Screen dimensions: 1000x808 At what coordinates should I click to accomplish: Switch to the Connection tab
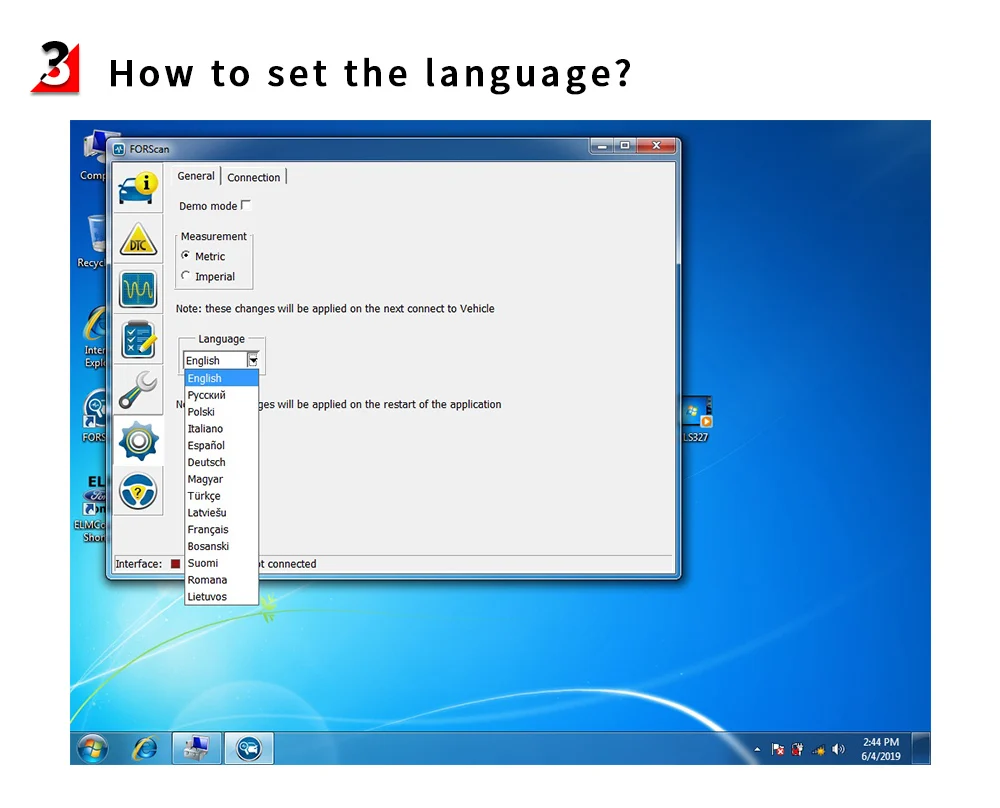[x=253, y=177]
